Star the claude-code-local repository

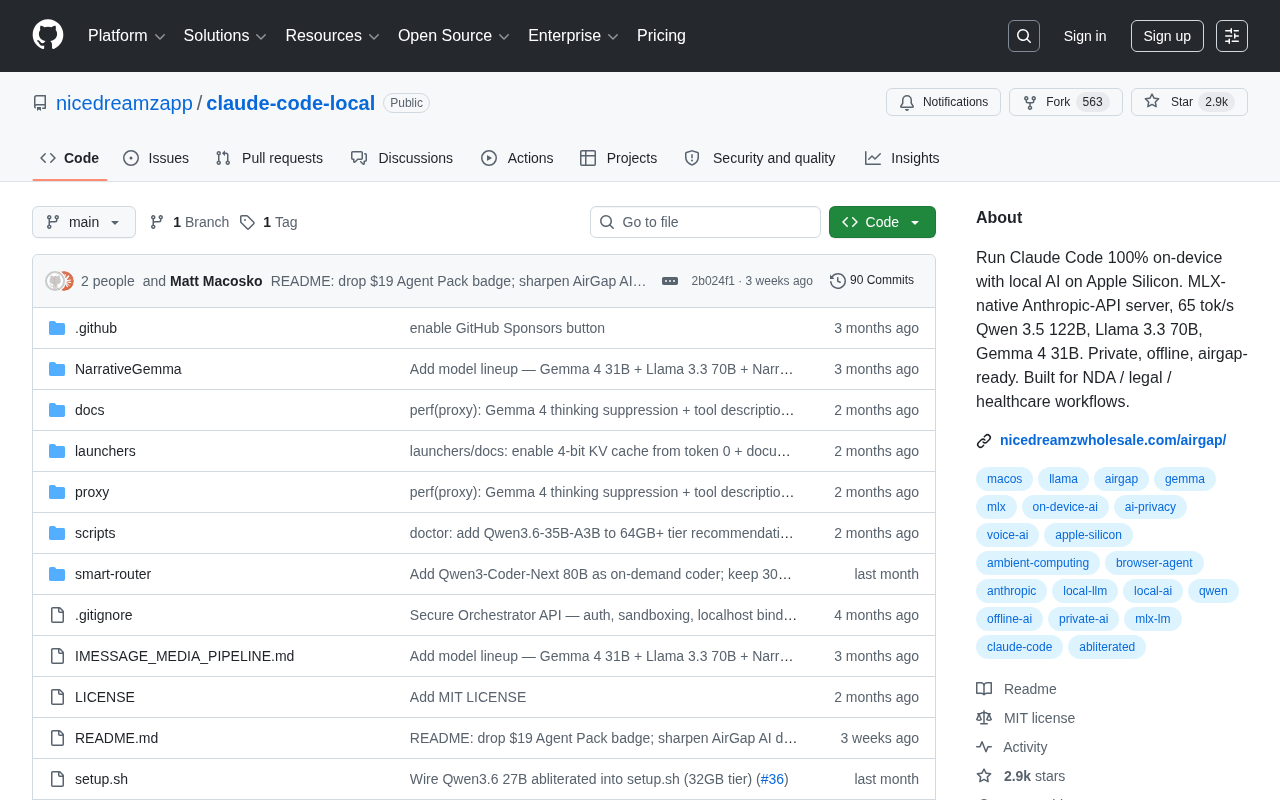pos(1189,102)
